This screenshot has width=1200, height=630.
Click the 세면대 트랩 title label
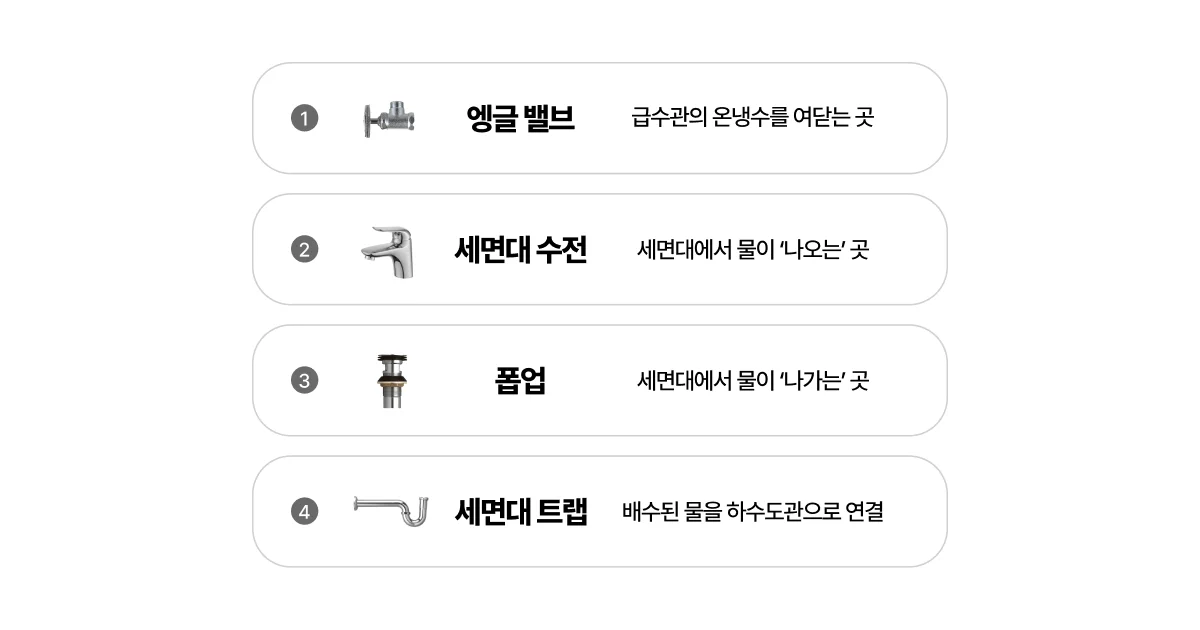(520, 512)
